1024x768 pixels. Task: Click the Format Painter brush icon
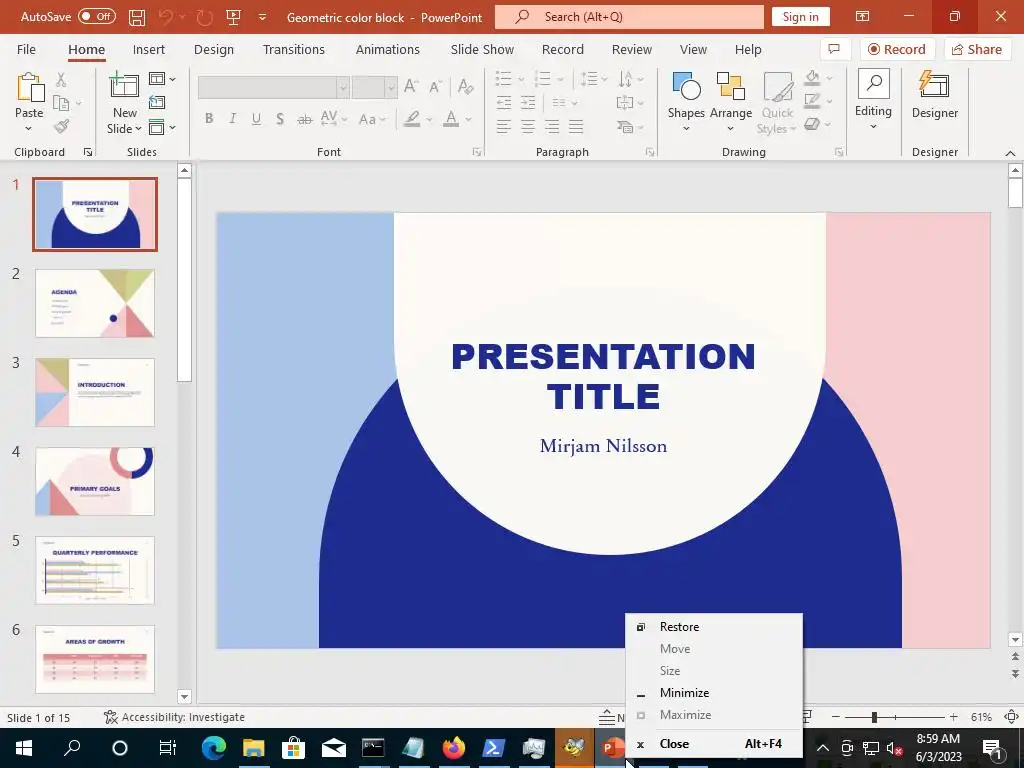click(x=61, y=126)
